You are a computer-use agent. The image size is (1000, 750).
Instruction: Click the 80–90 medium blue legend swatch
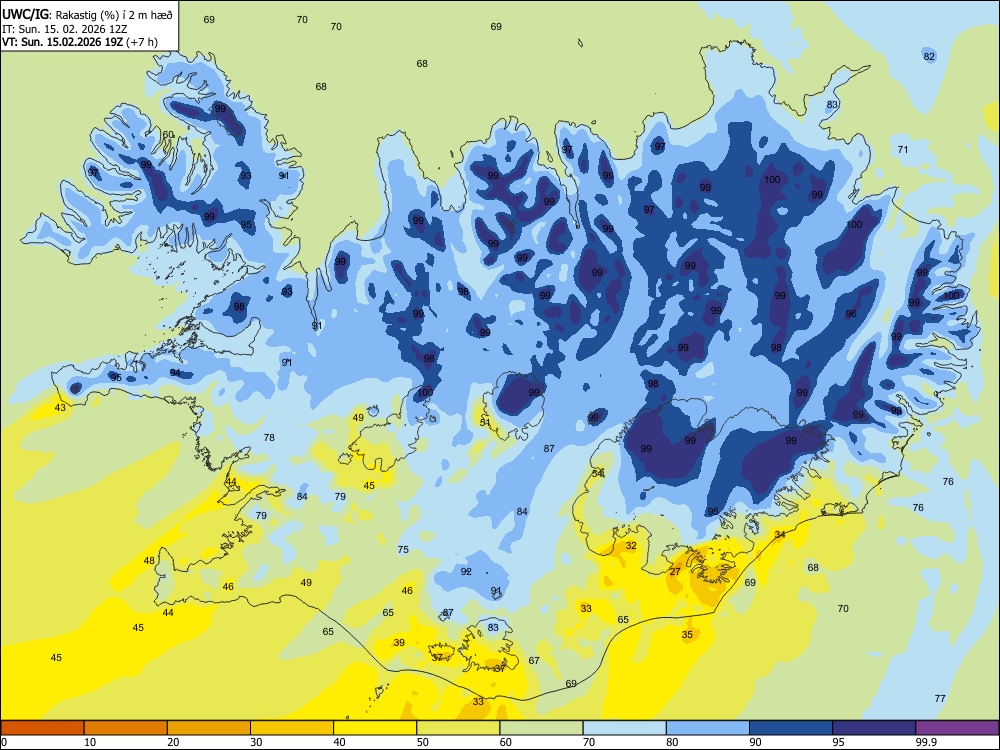[x=708, y=728]
